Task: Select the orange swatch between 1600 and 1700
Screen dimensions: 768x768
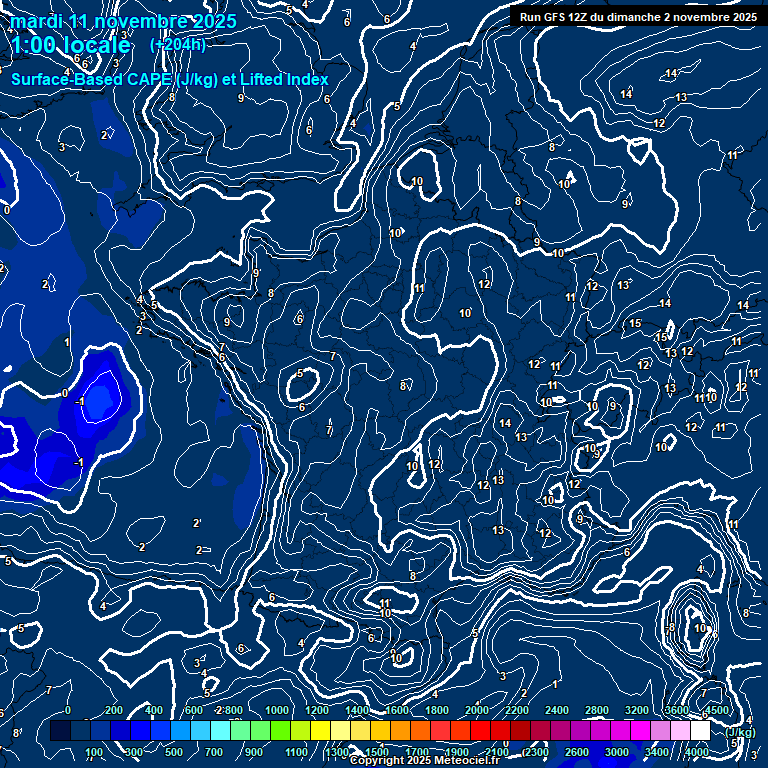Action: 401,730
